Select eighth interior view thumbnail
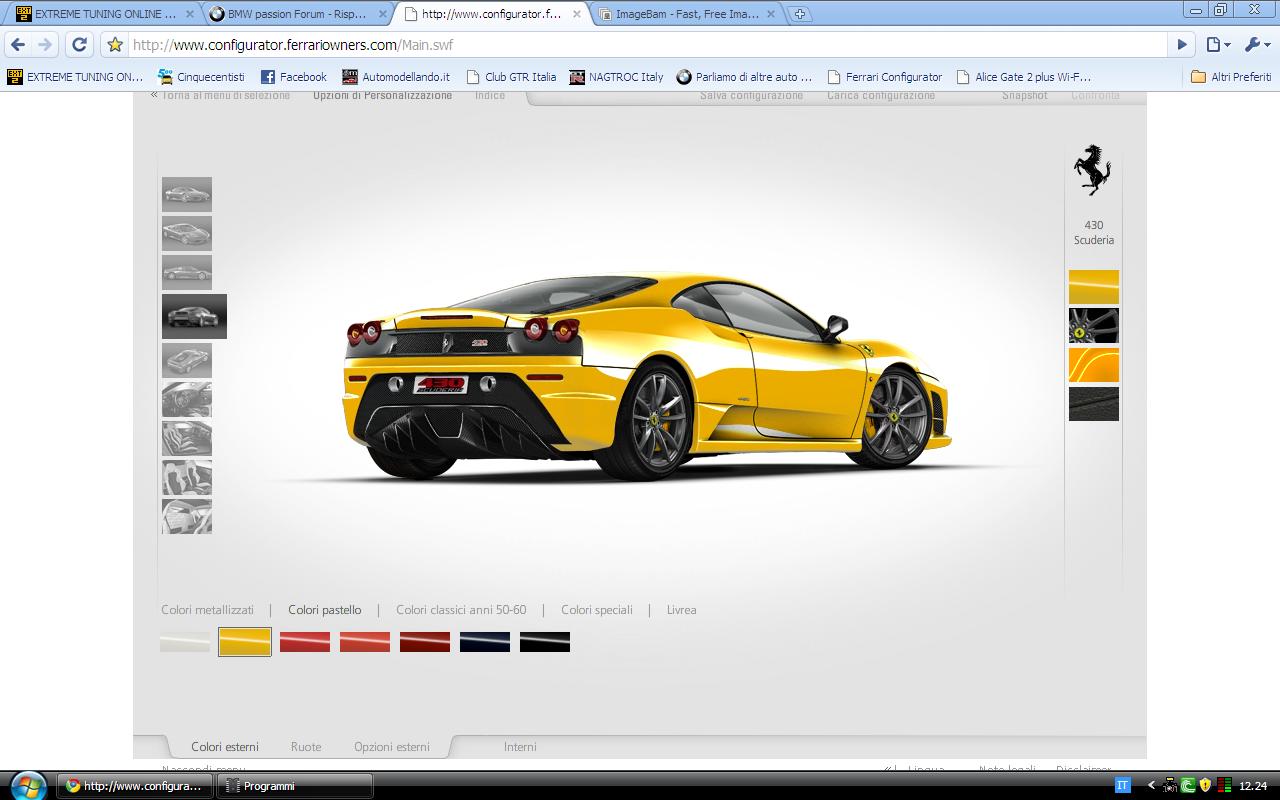1280x800 pixels. [x=187, y=477]
